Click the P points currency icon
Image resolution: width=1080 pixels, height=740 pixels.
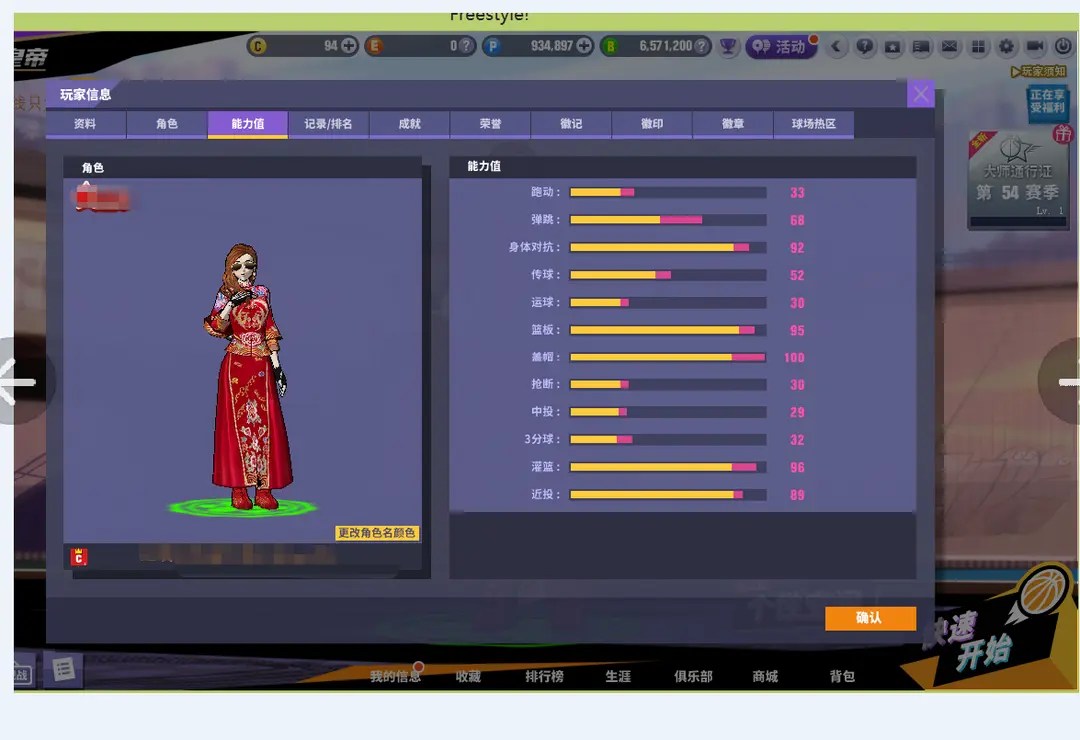[x=492, y=46]
